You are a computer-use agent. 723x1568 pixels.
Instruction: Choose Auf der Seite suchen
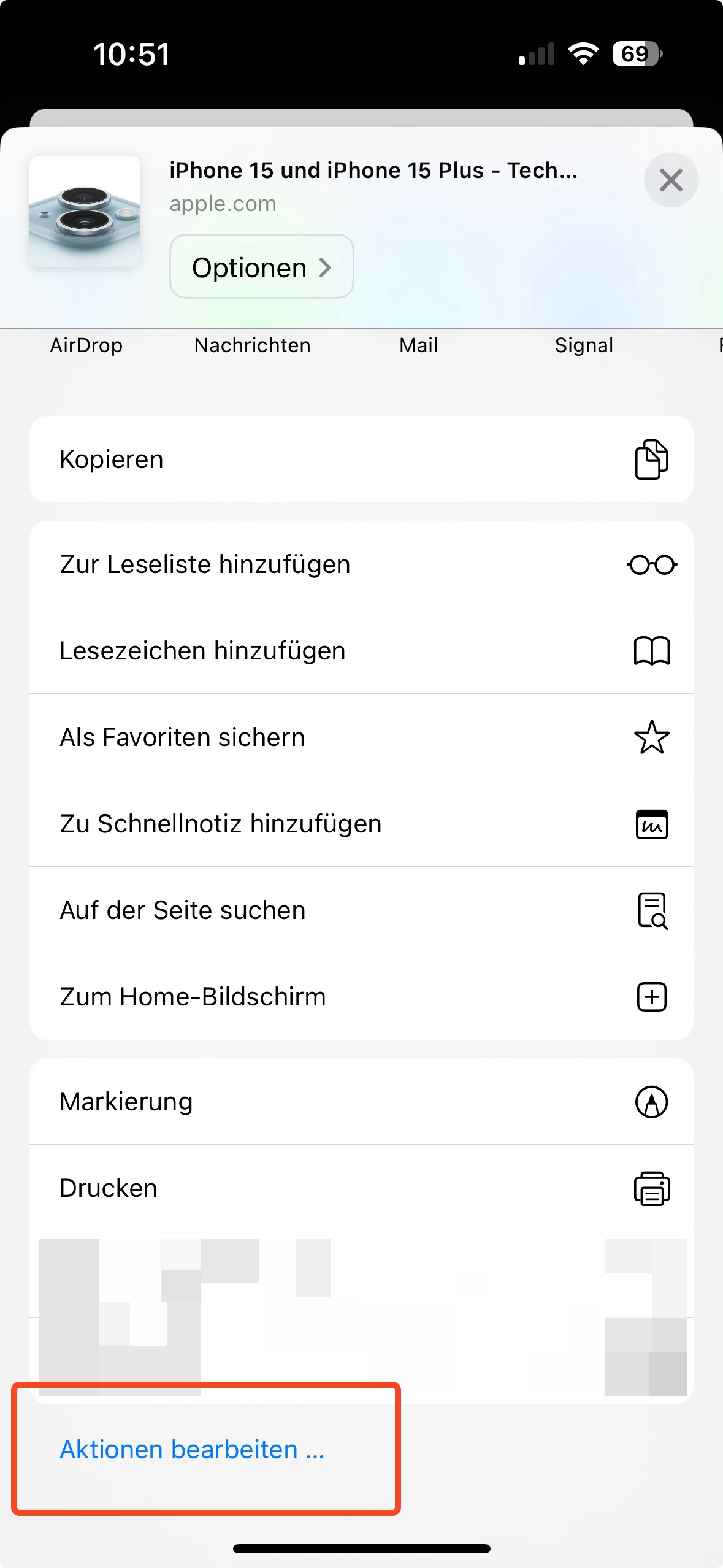pyautogui.click(x=183, y=910)
